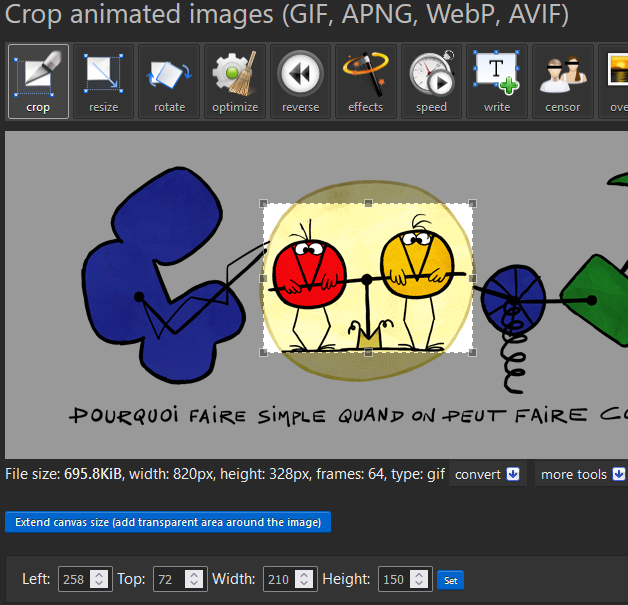Open the effects tool
This screenshot has height=605, width=628.
click(x=366, y=82)
